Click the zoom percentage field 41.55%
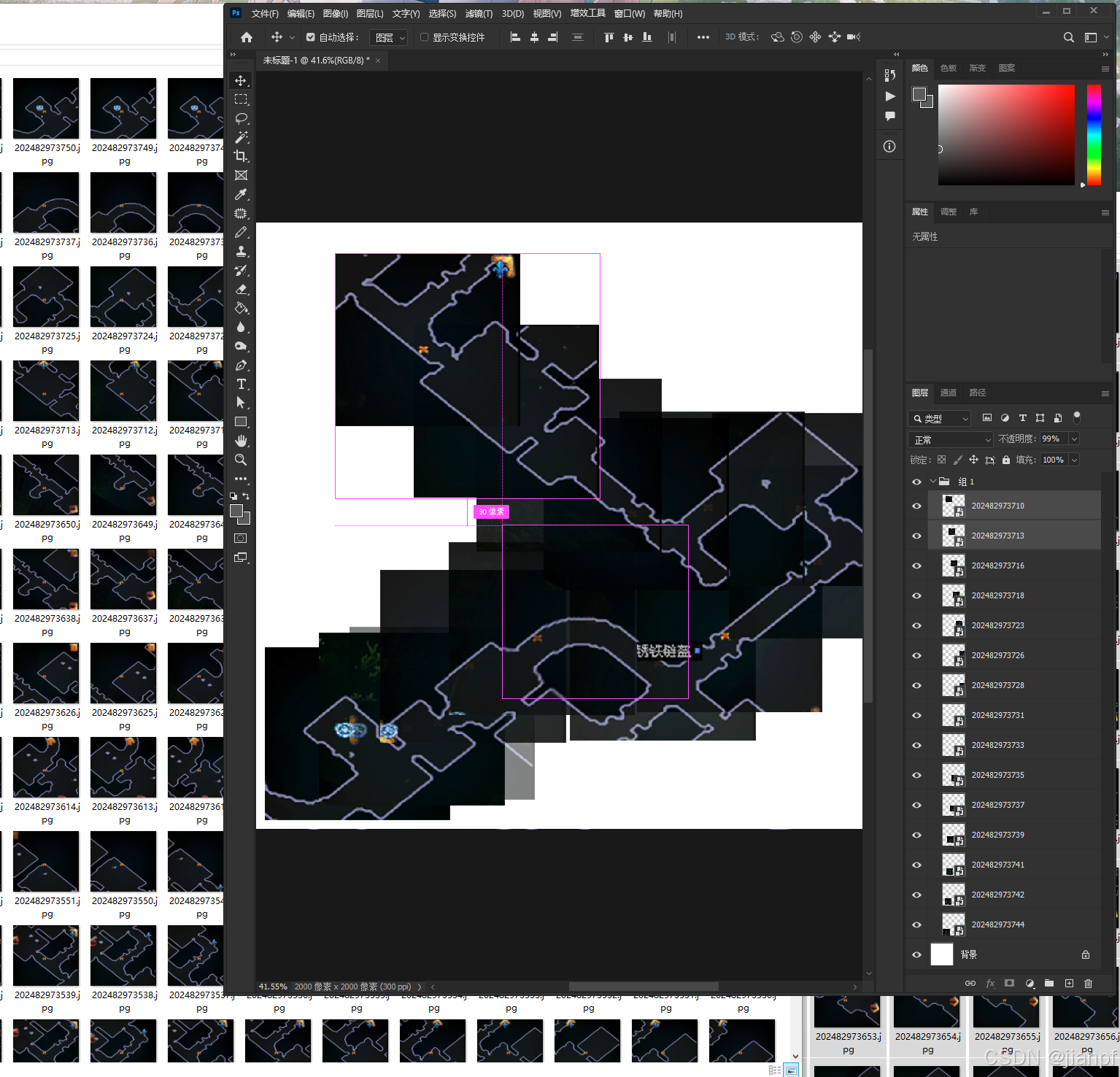1120x1077 pixels. (273, 987)
